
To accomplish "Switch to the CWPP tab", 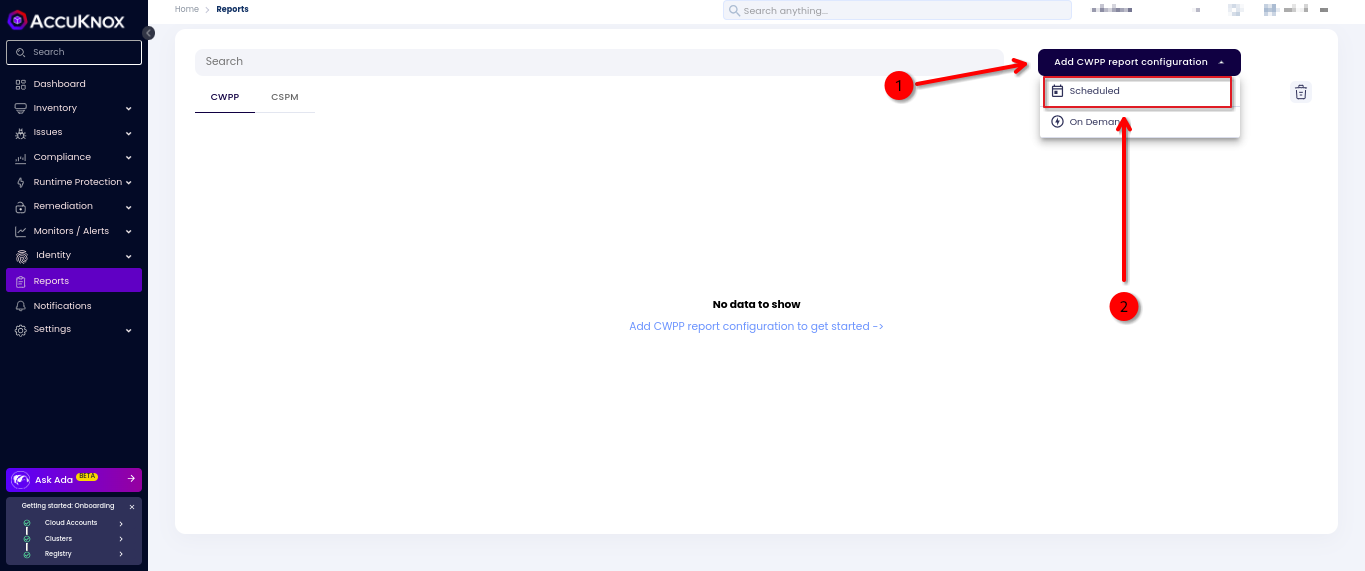I will [x=225, y=97].
